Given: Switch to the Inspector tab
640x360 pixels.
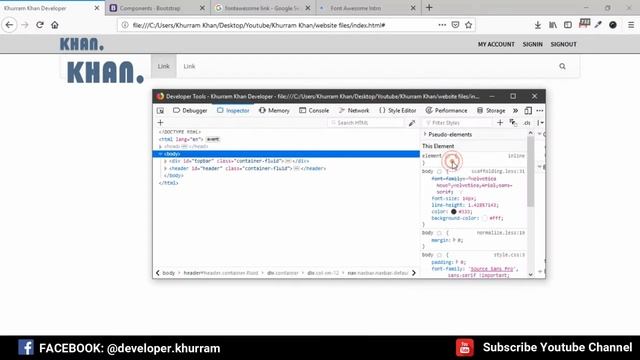Looking at the screenshot, I should pyautogui.click(x=233, y=111).
